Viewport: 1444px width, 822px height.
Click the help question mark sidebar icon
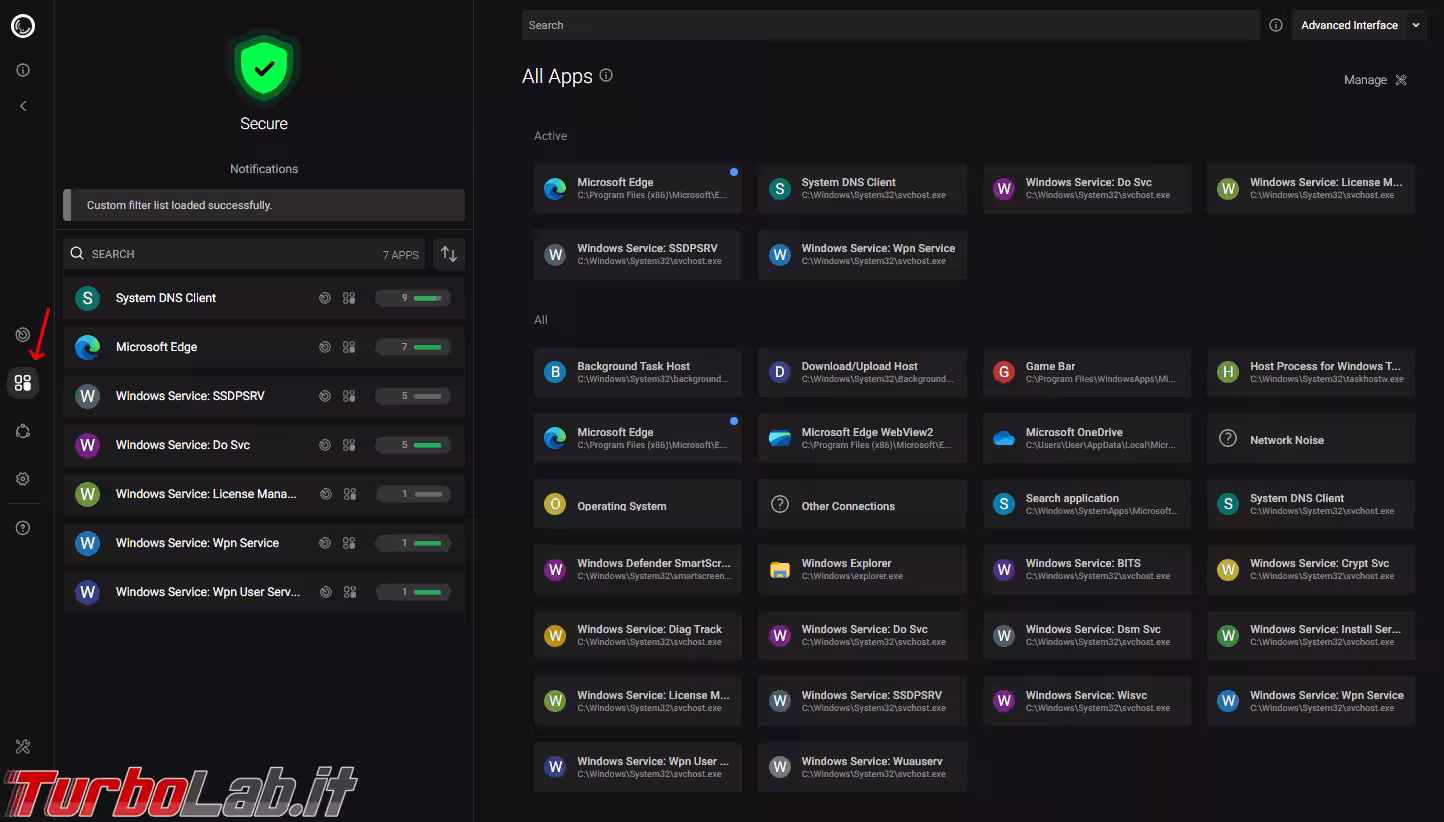tap(23, 528)
